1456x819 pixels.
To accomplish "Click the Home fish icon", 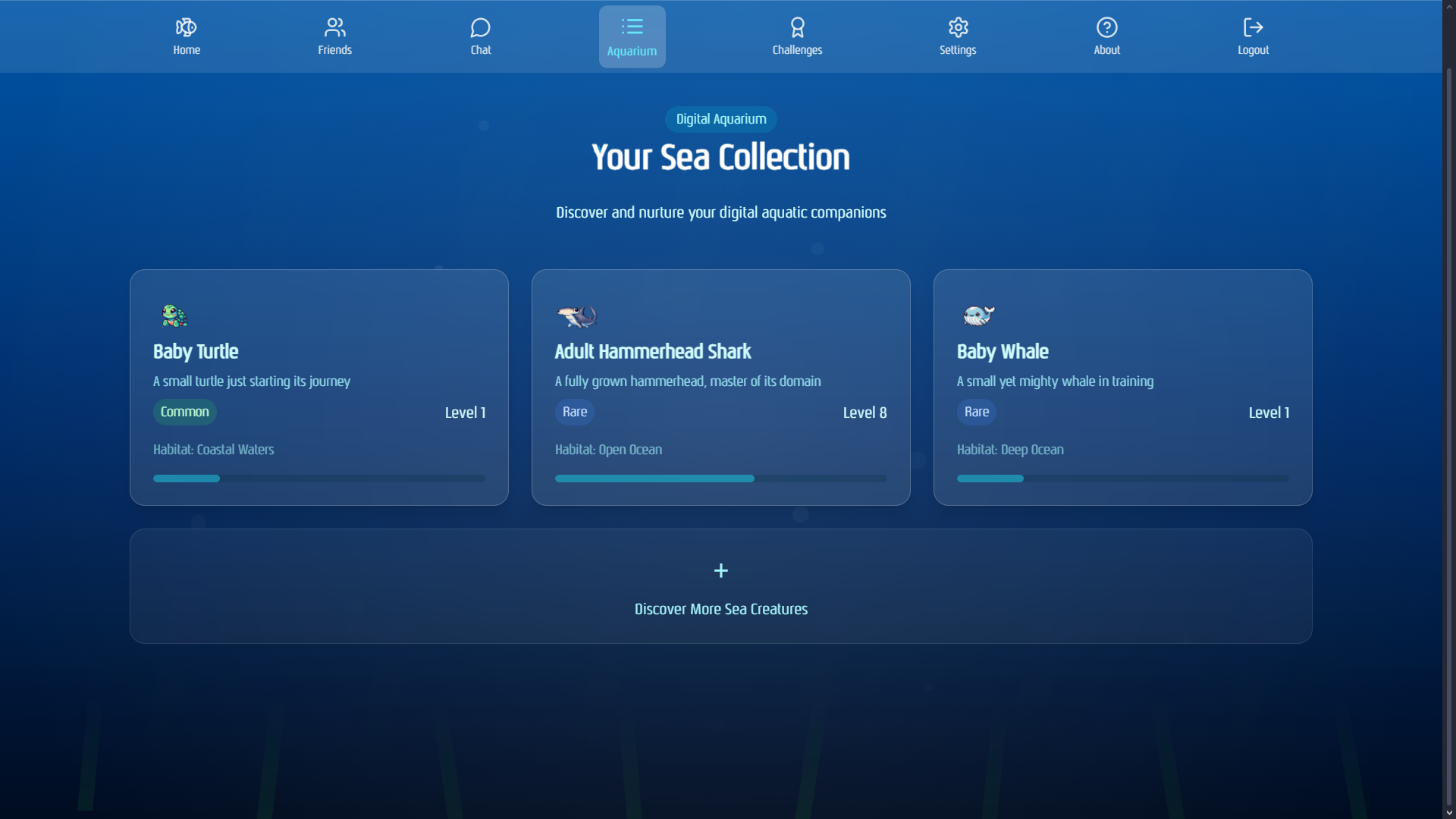I will click(186, 28).
